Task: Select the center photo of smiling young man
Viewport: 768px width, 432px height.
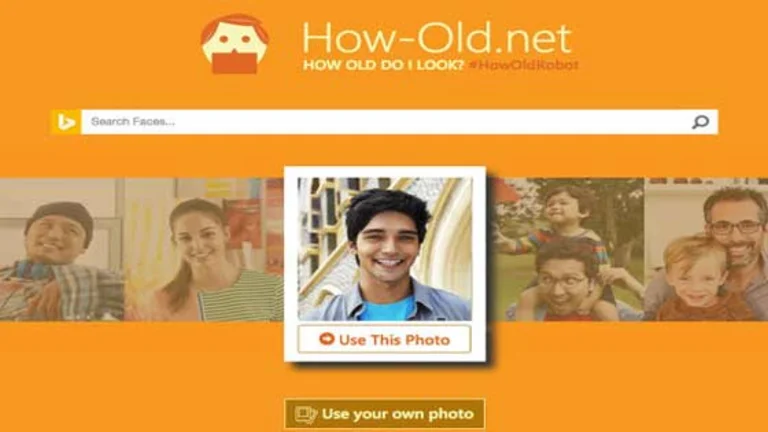Action: pos(385,249)
